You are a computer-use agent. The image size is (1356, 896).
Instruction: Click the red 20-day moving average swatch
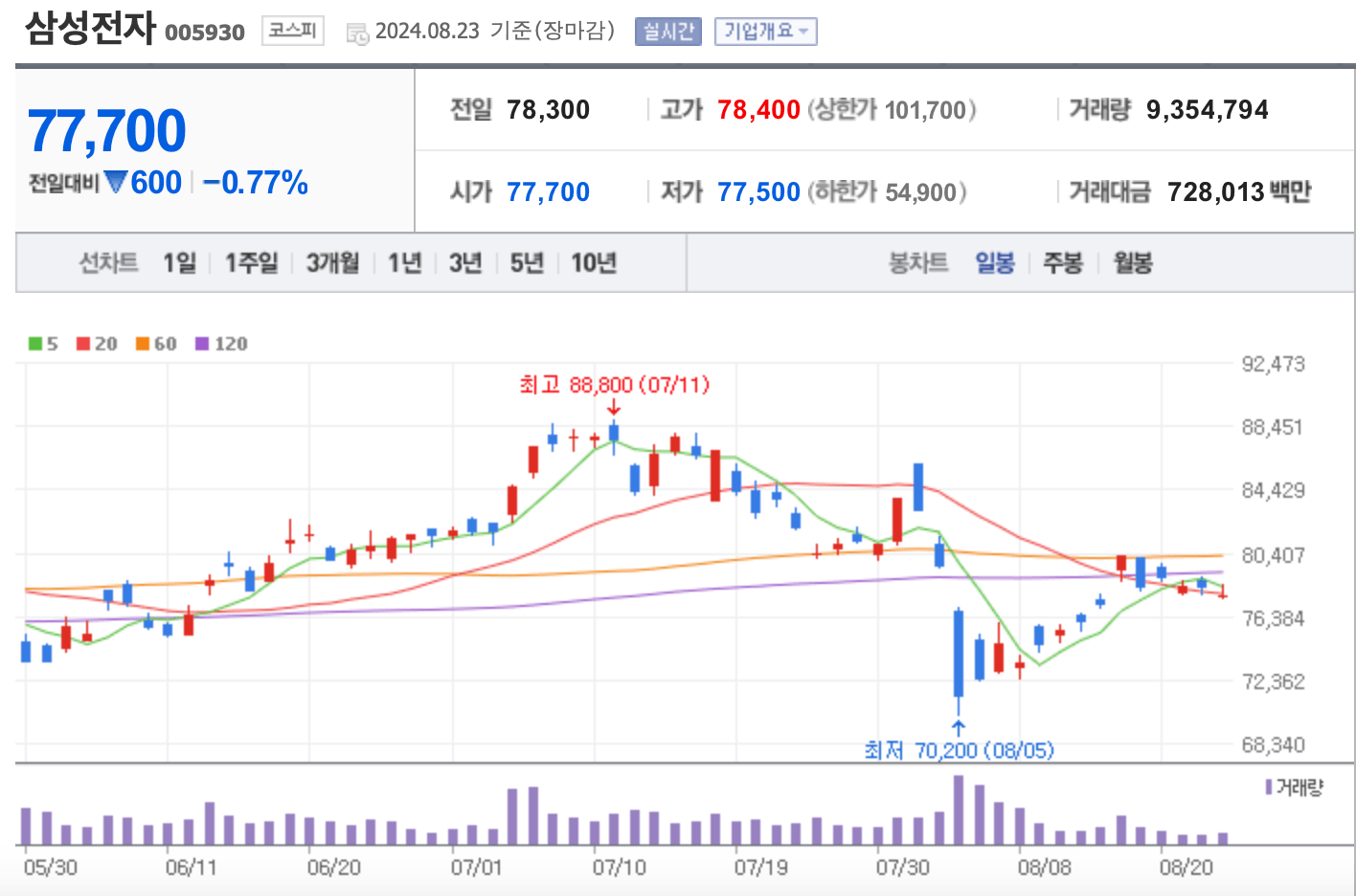[83, 344]
